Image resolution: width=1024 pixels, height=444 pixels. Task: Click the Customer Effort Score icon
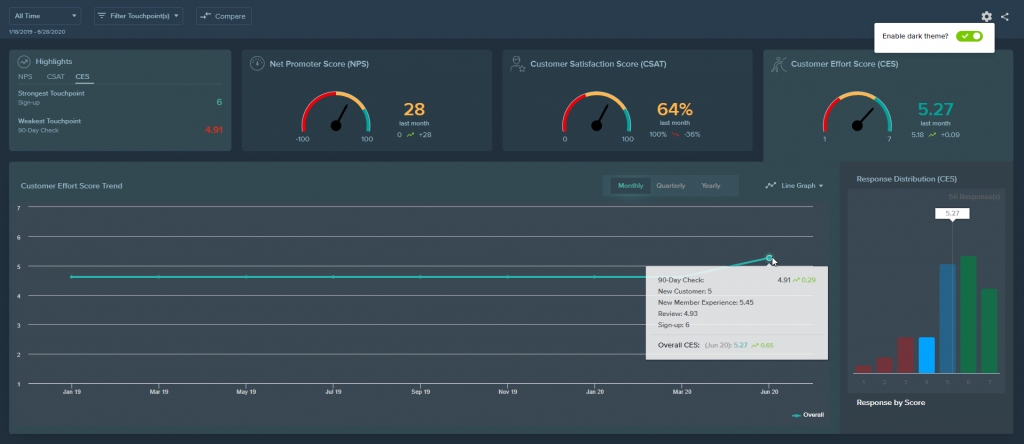click(x=778, y=64)
